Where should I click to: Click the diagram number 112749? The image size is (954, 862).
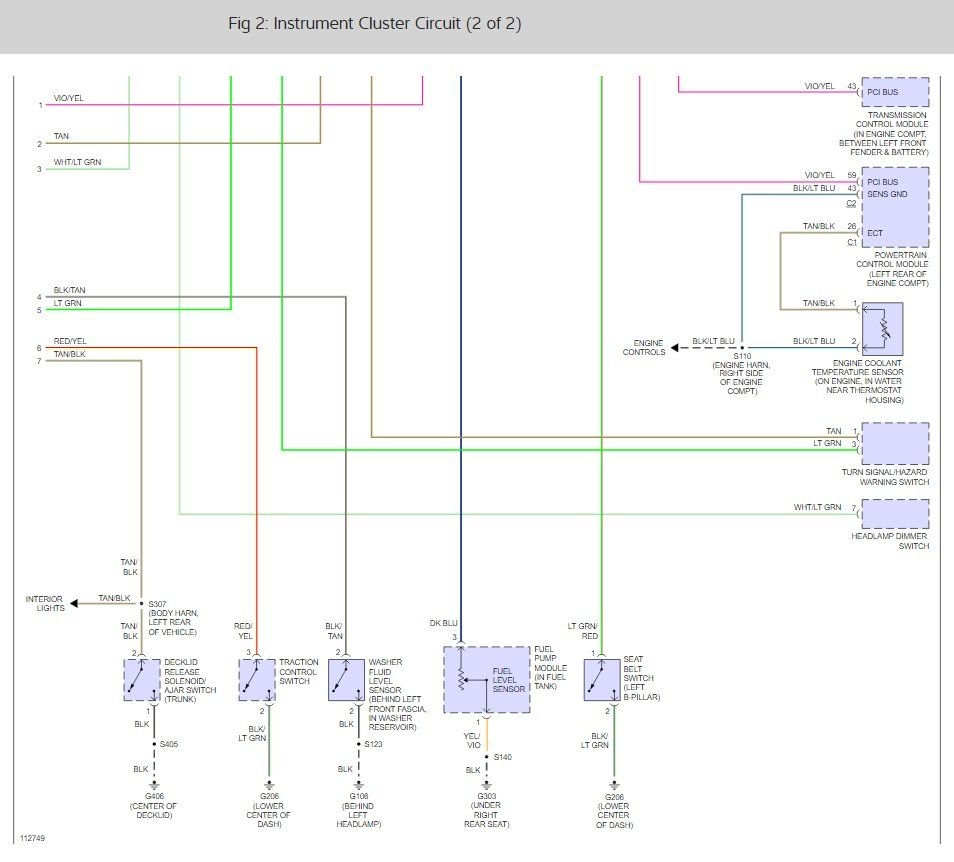coord(32,838)
